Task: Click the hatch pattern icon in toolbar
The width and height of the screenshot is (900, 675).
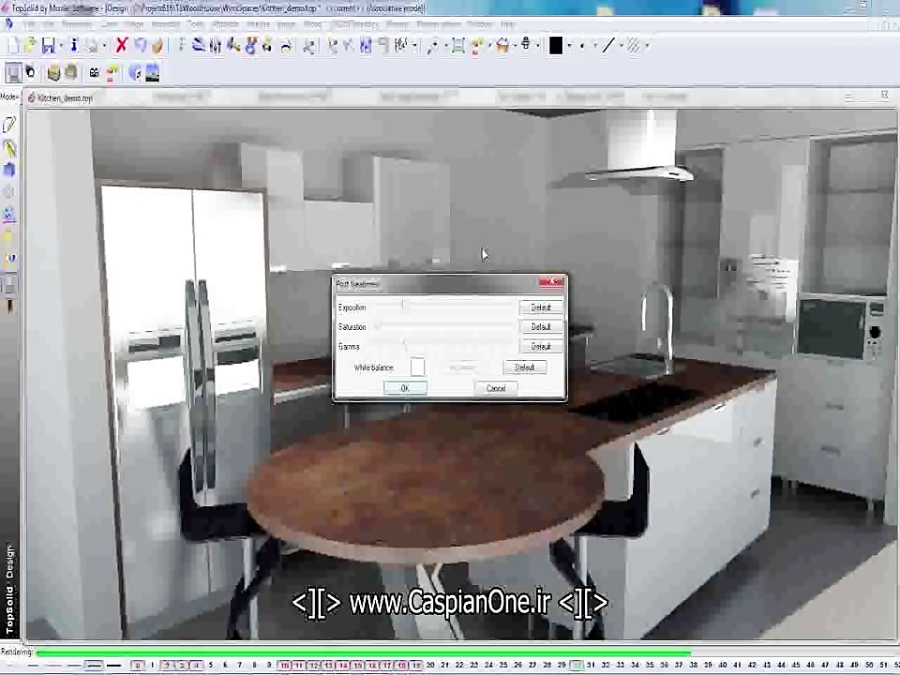Action: 634,45
